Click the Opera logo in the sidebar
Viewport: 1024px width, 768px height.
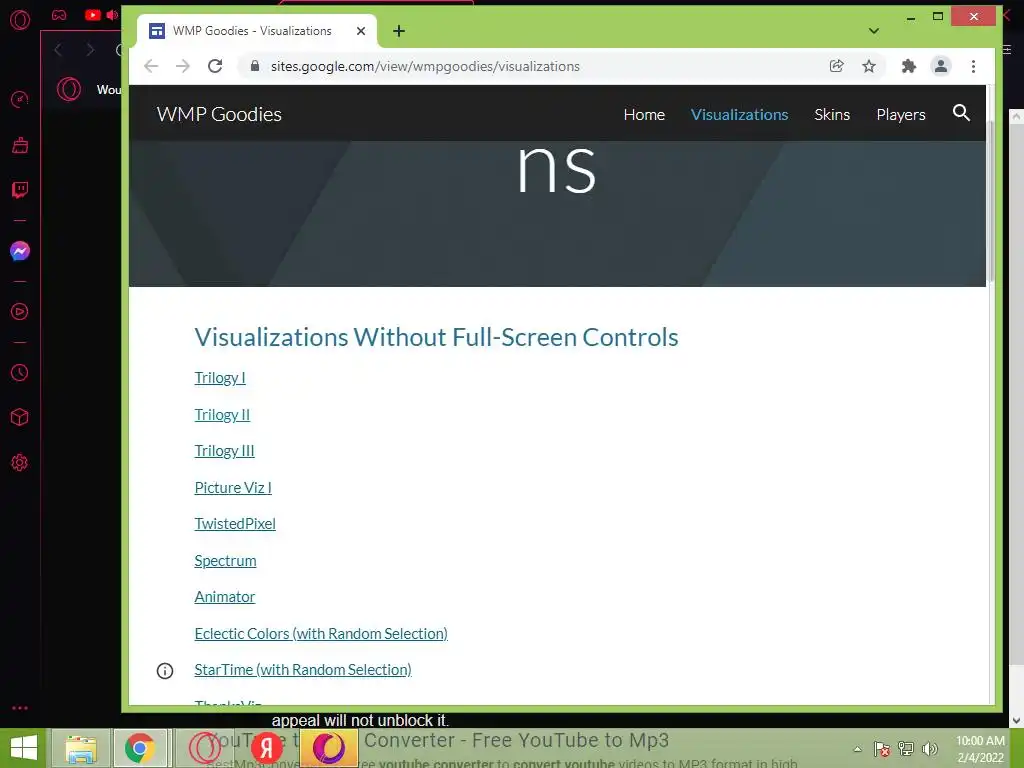(x=20, y=20)
